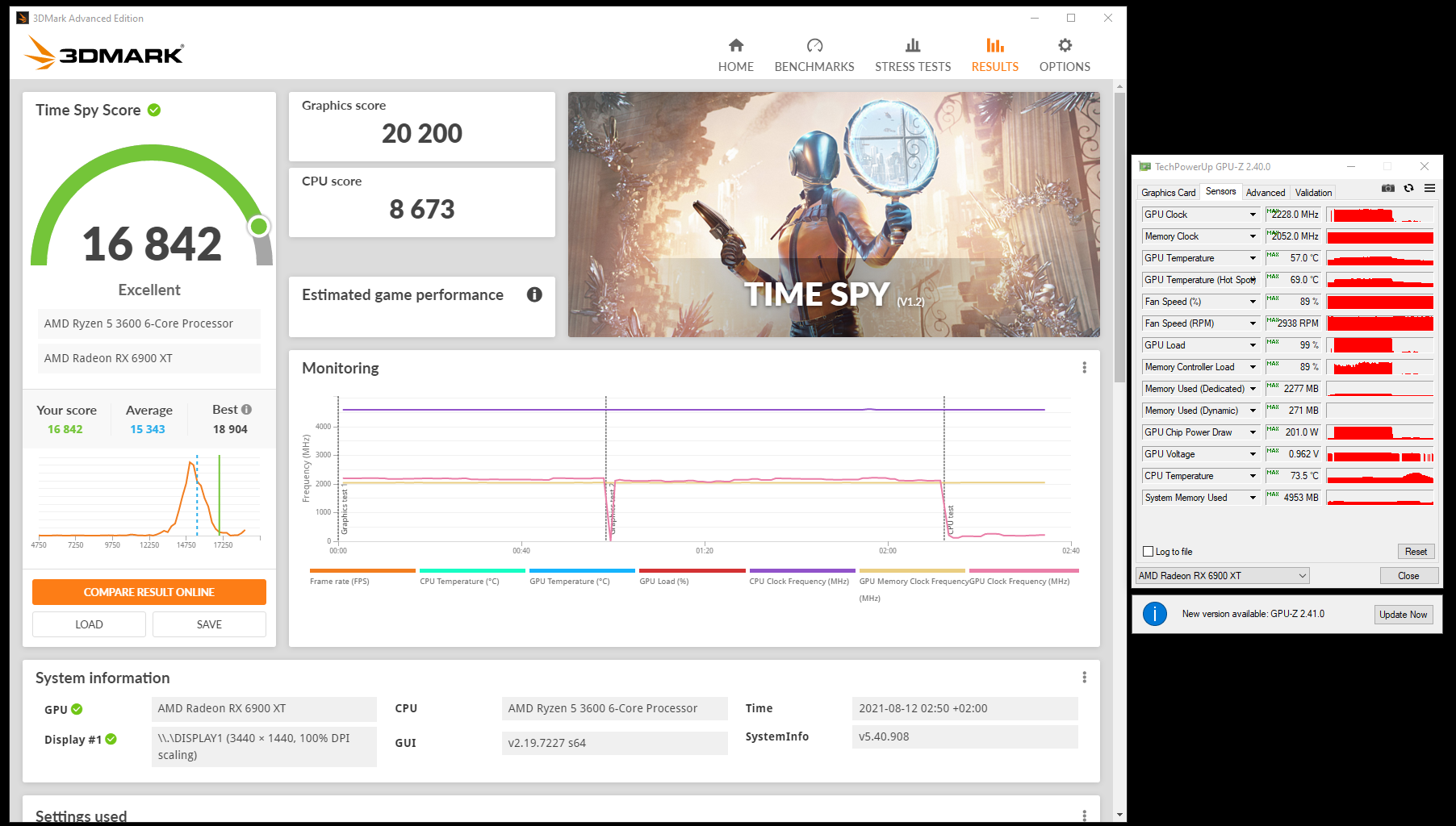Screen dimensions: 1456x826
Task: Click the Time Spy benchmark artwork image
Action: point(834,215)
